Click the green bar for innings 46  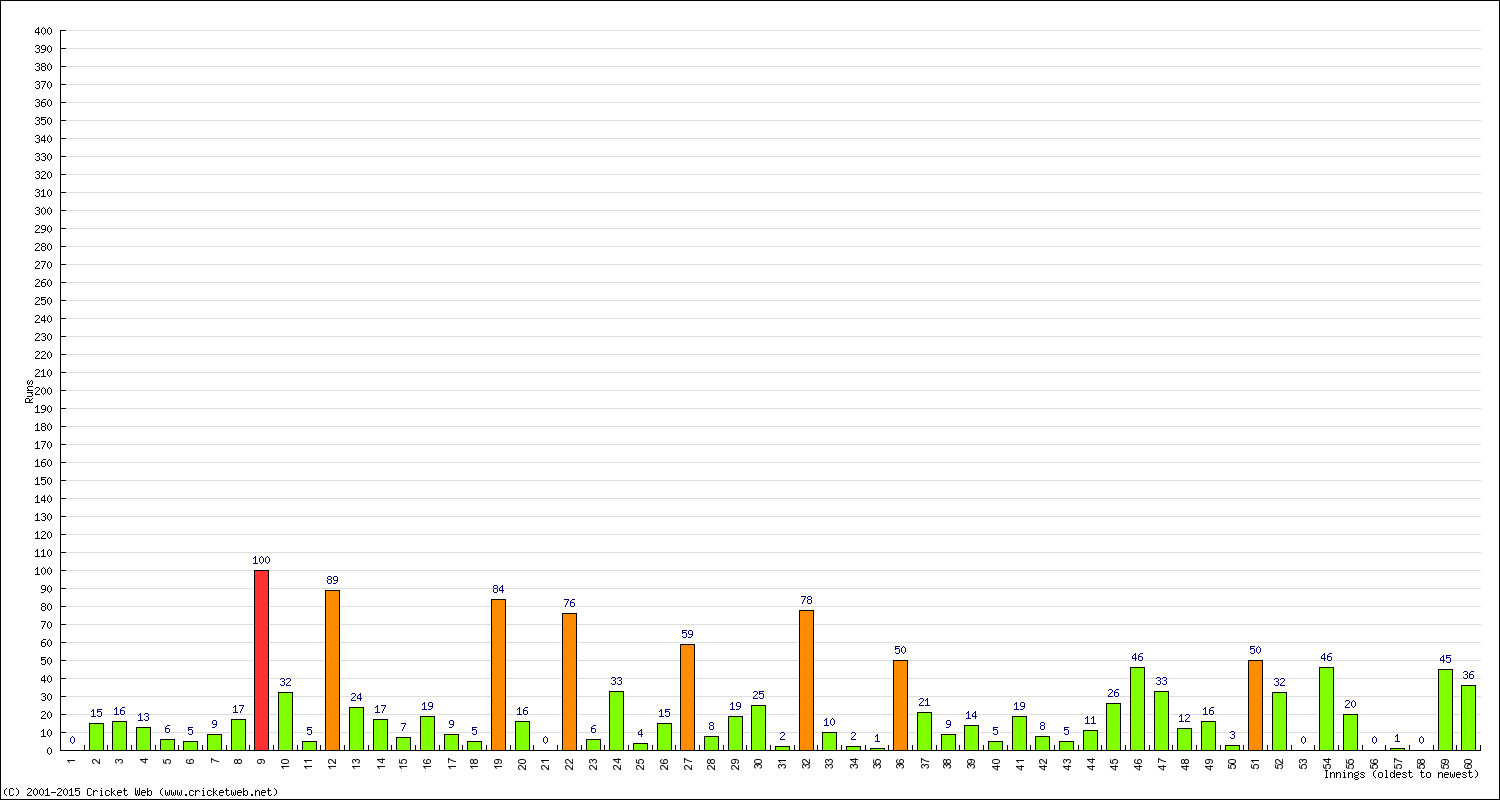coord(1137,708)
